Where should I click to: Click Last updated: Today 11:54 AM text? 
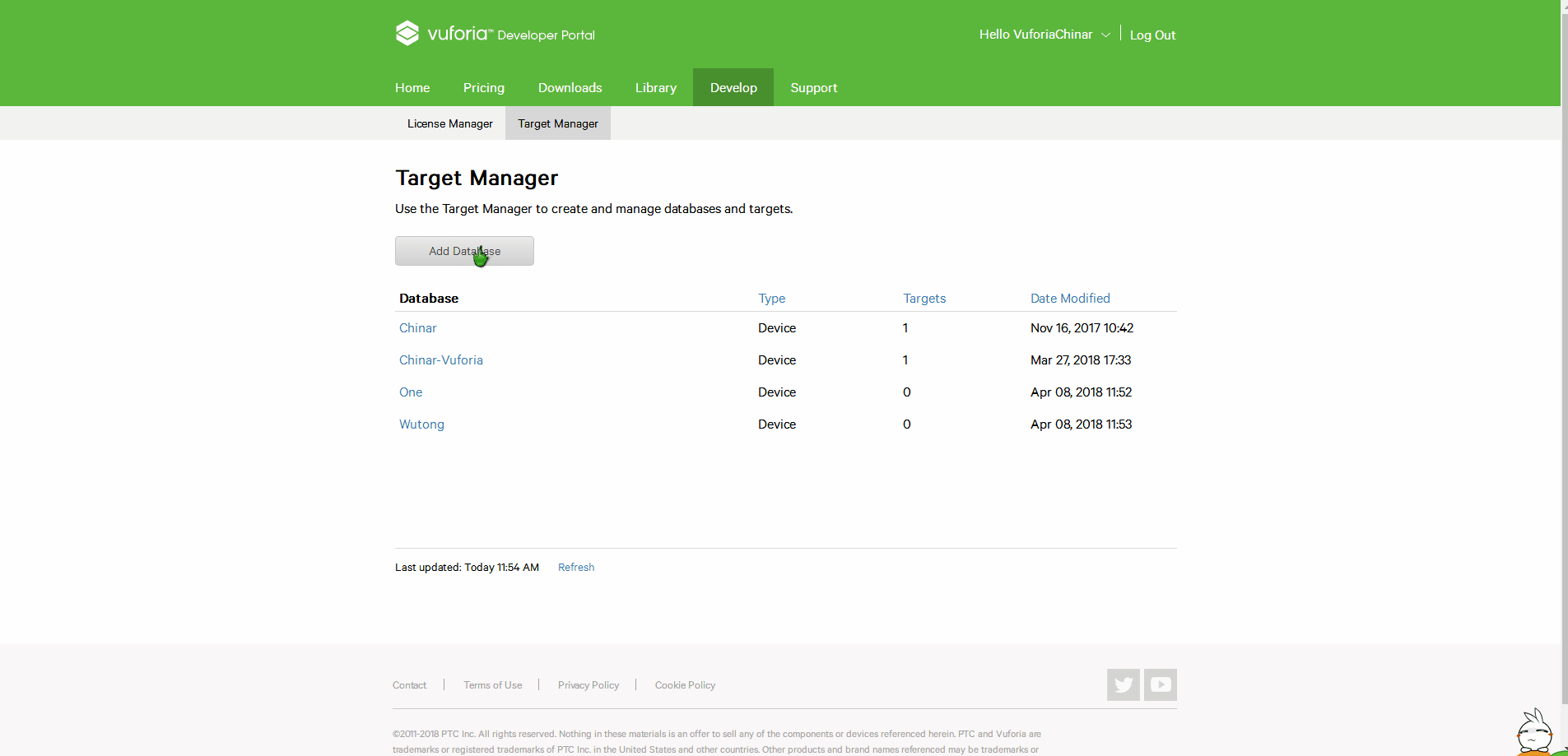467,567
